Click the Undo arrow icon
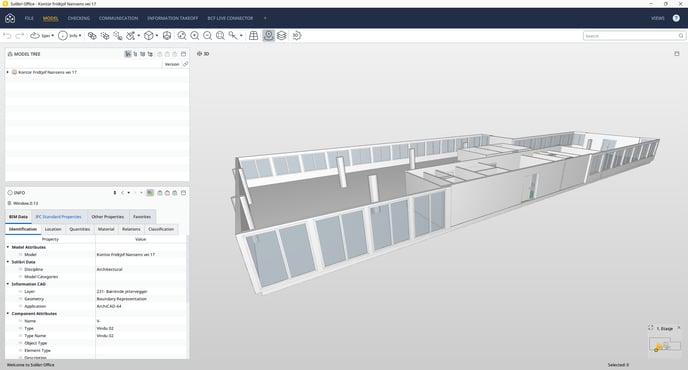Image resolution: width=688 pixels, height=370 pixels. click(7, 36)
